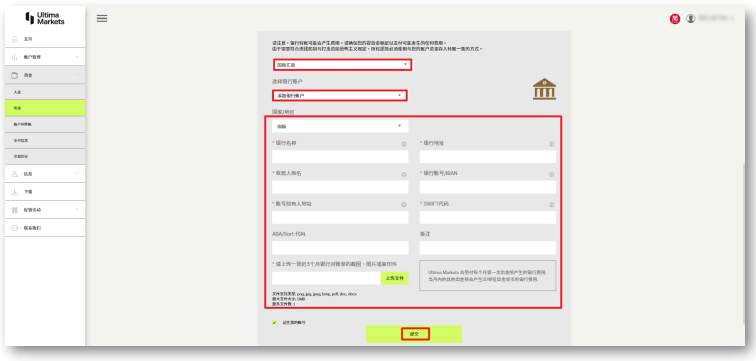Click the ABA/Sort code input field
The image size is (756, 361).
(340, 248)
